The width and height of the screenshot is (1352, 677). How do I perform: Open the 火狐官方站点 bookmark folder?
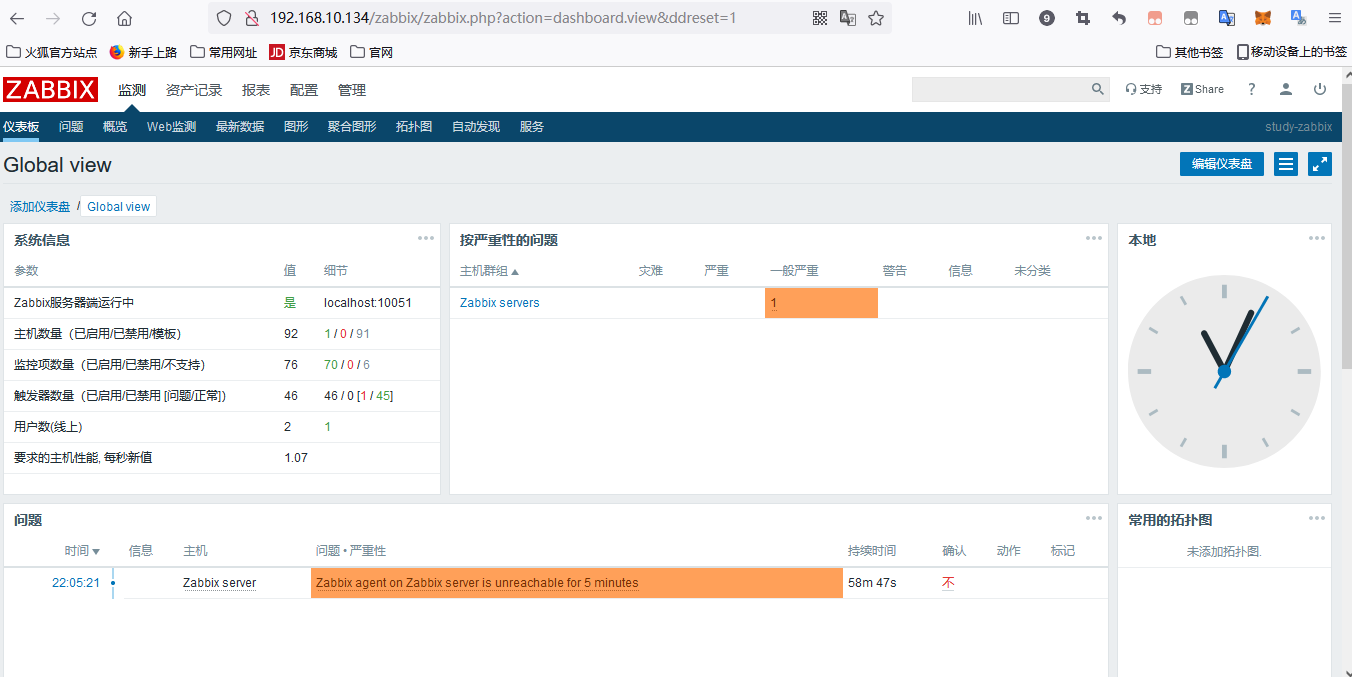pyautogui.click(x=52, y=52)
